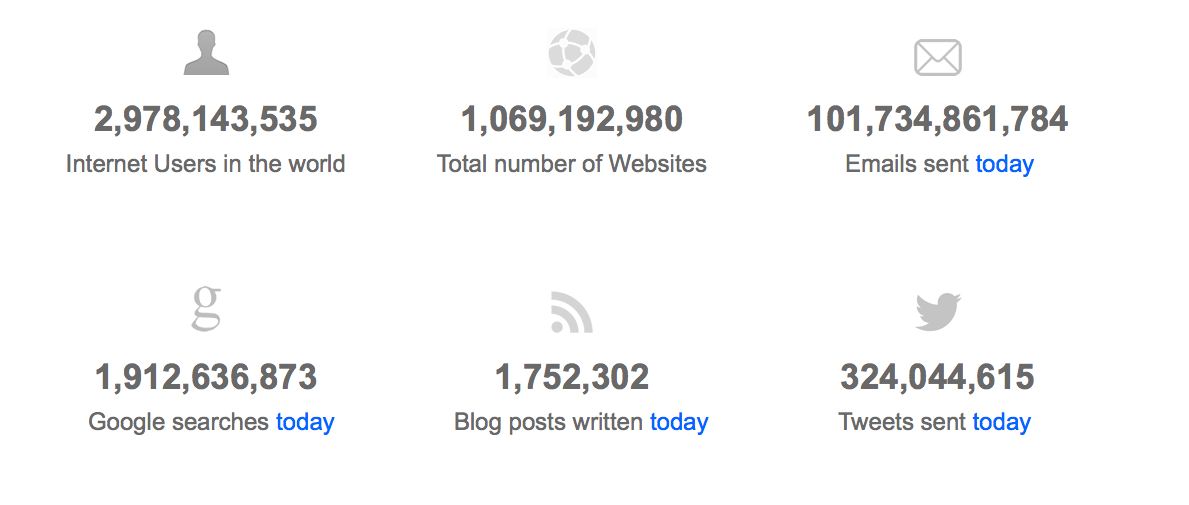Select the 101,734,861,784 emails counter
Viewport: 1189px width, 505px height.
pos(938,120)
